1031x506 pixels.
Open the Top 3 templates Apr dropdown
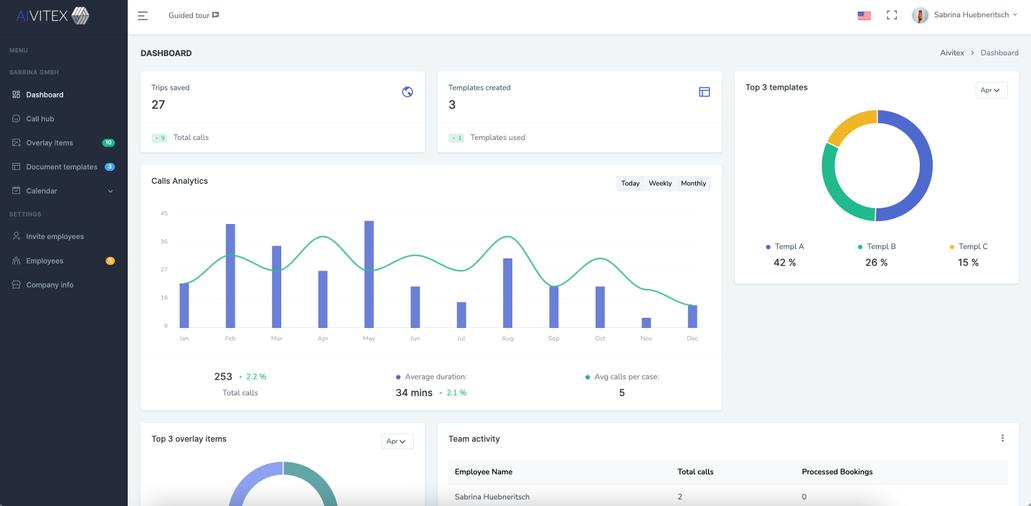(x=990, y=90)
